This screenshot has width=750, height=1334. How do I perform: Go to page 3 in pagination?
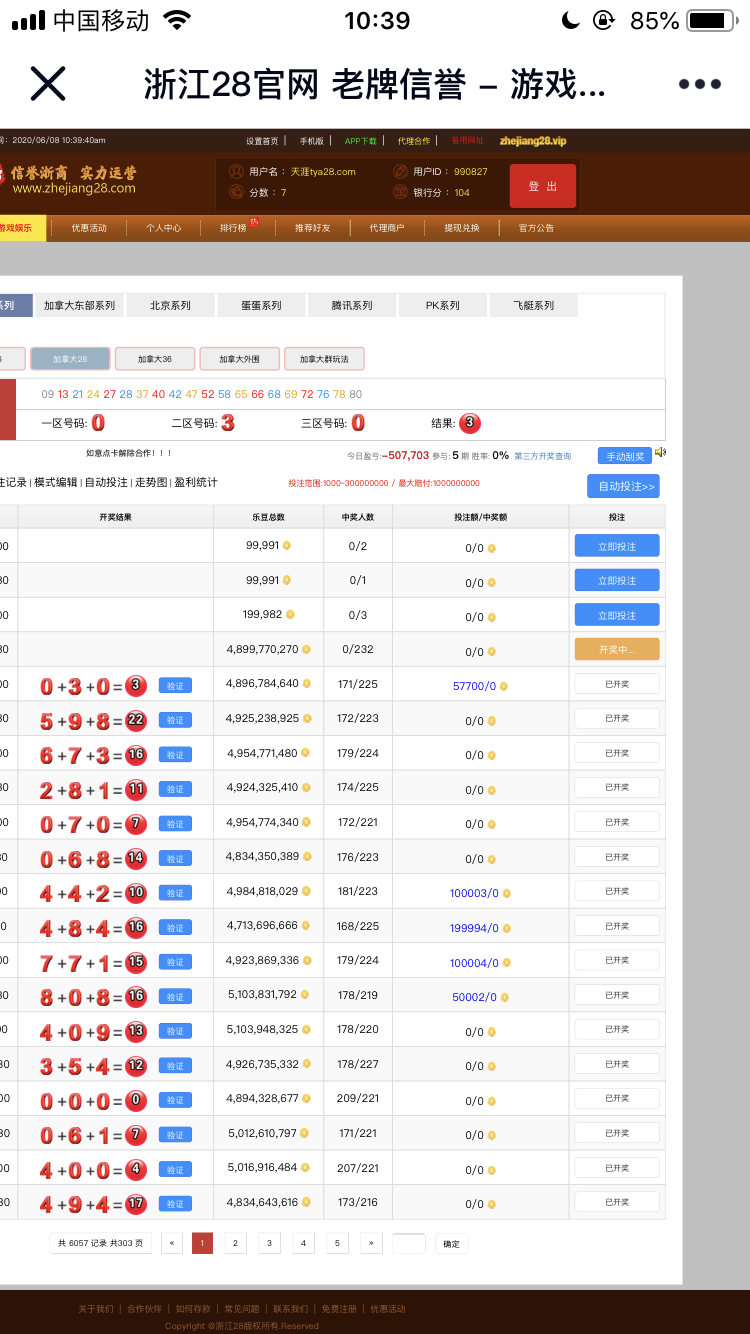point(269,1243)
